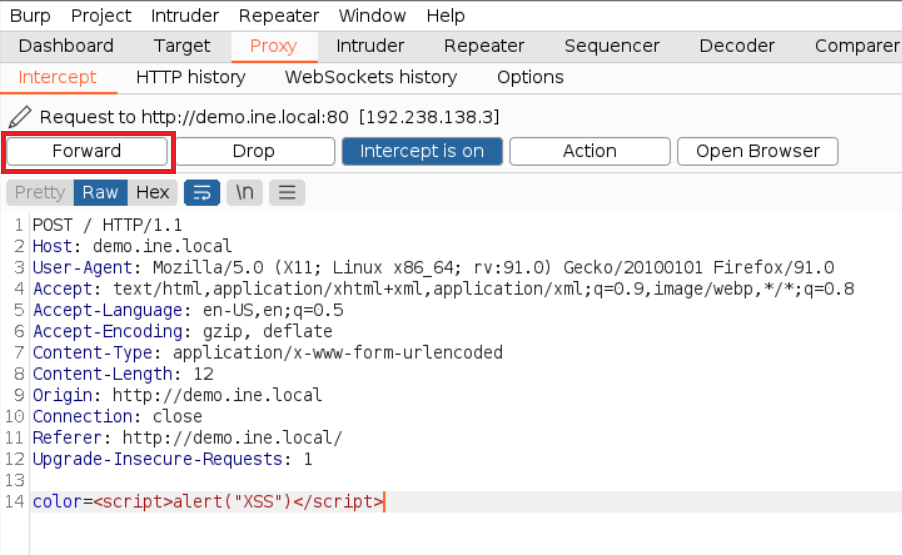
Task: Click the 'Content-Type' header name
Action: click(93, 353)
